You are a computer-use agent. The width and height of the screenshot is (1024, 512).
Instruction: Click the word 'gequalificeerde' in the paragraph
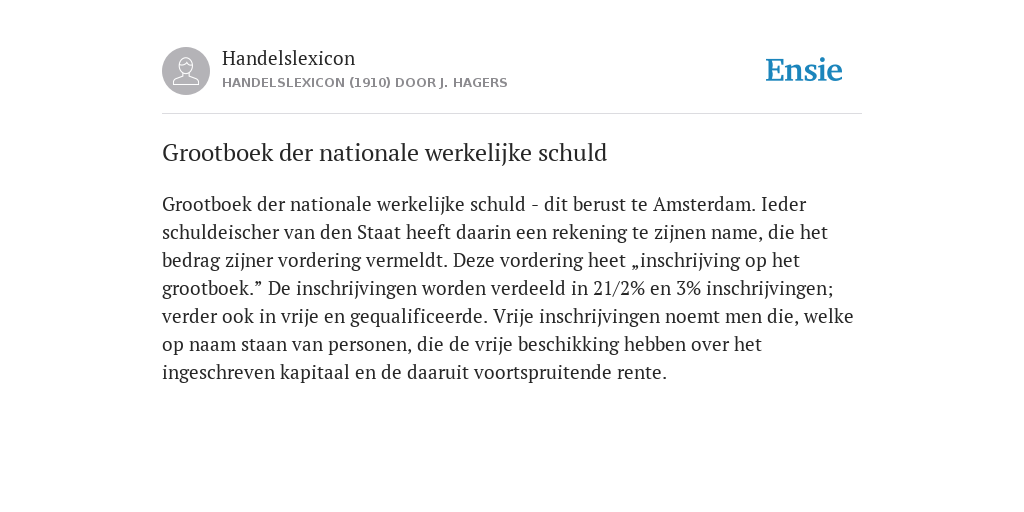[419, 317]
